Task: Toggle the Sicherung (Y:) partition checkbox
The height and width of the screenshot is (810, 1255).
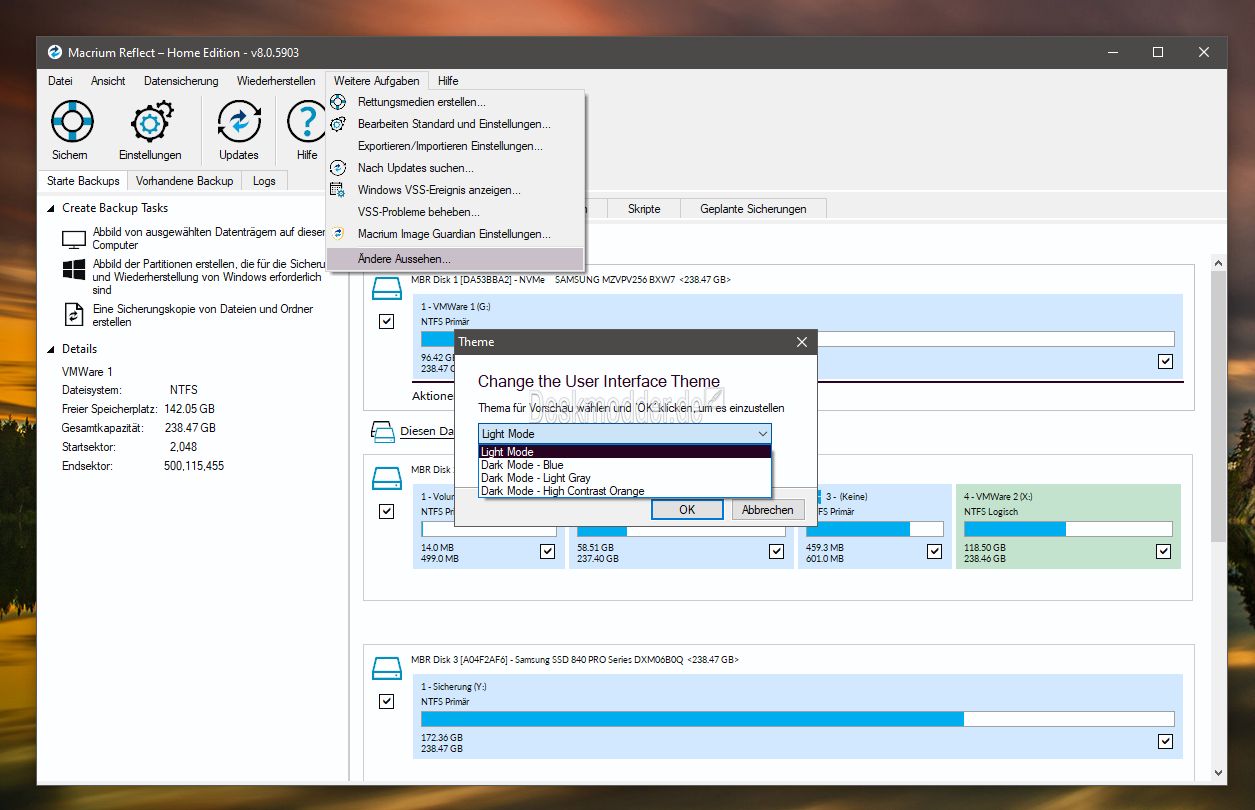Action: 1165,741
